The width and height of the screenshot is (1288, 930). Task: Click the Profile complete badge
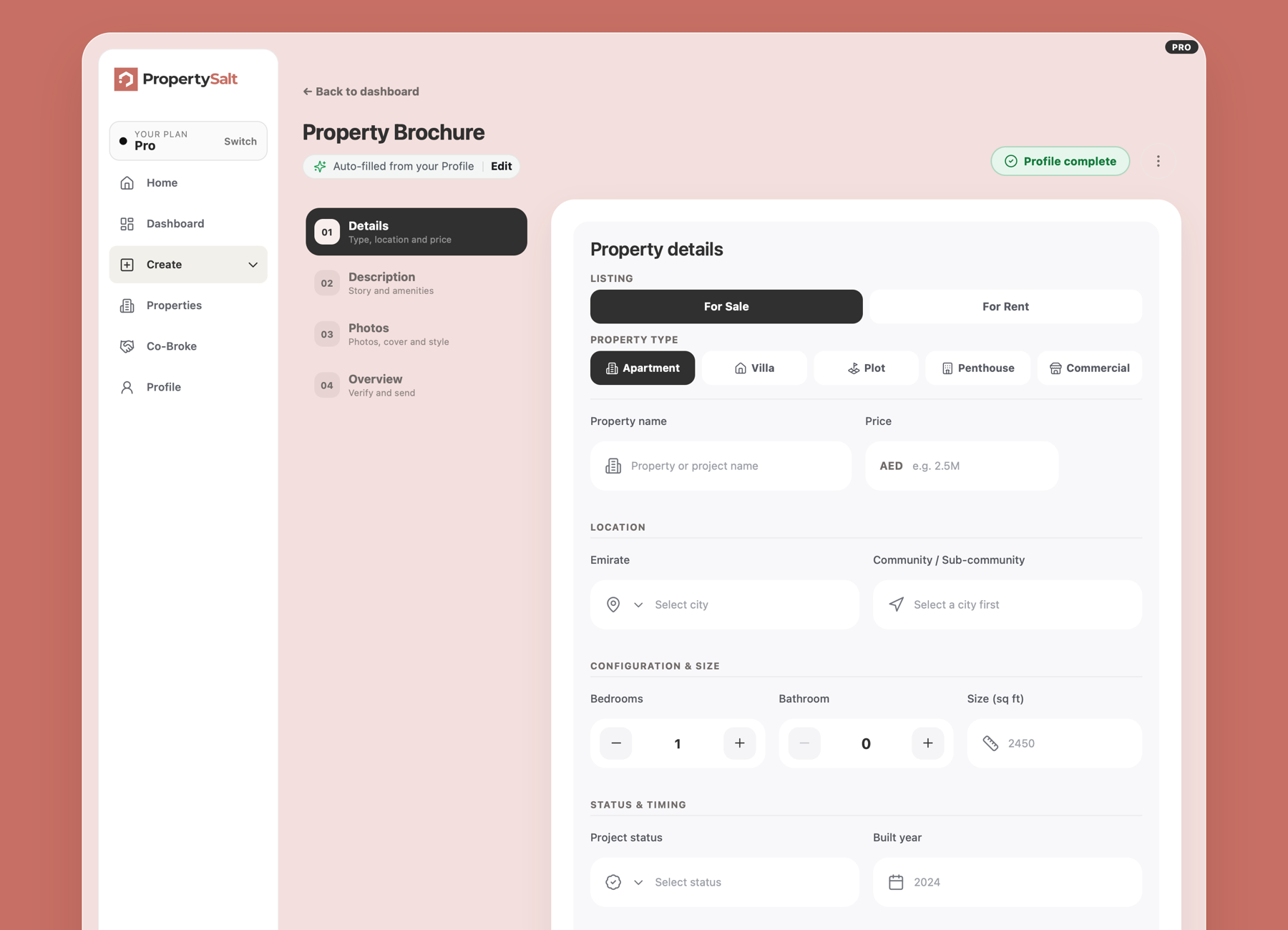click(1060, 162)
